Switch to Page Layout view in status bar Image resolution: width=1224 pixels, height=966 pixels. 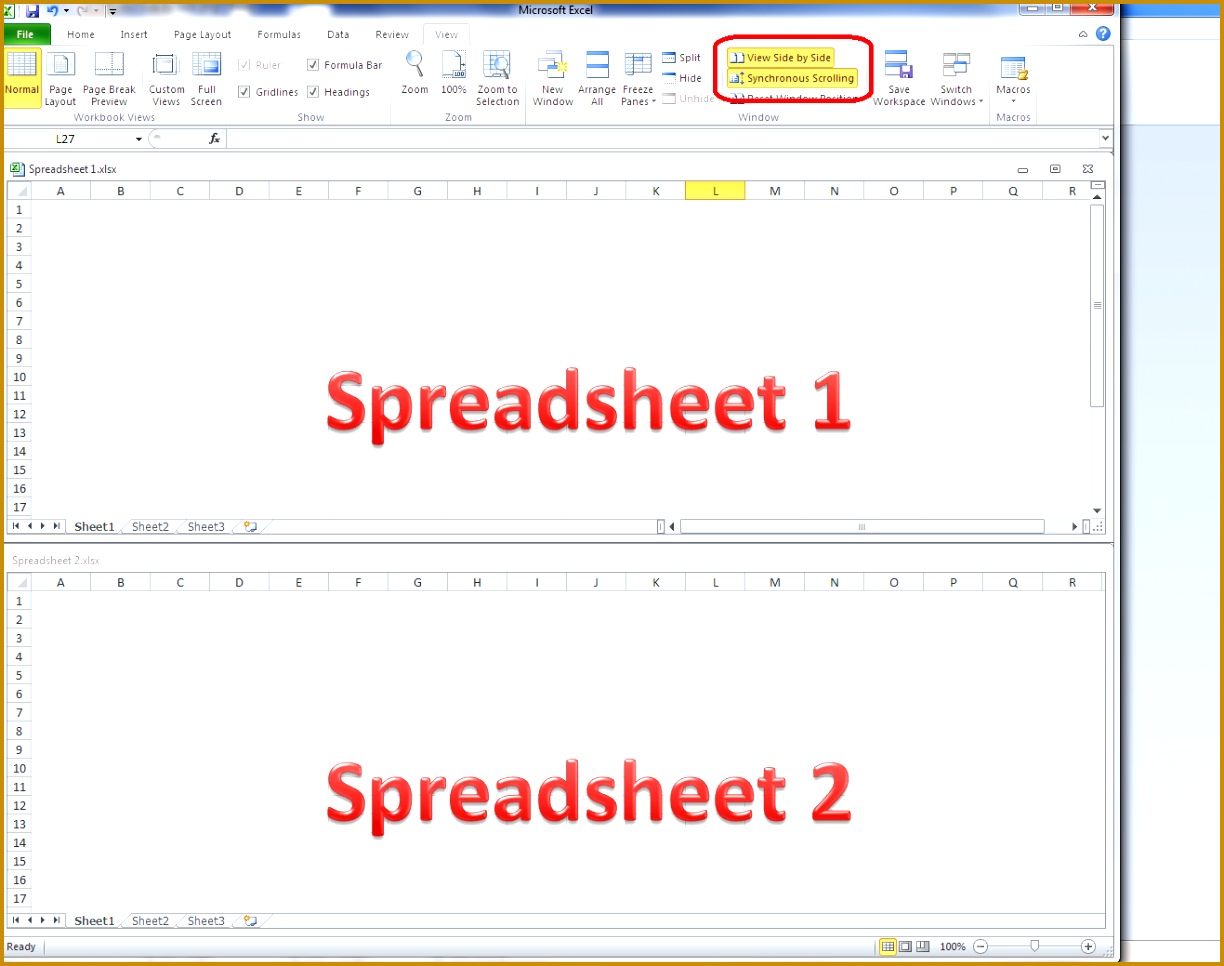click(x=905, y=946)
